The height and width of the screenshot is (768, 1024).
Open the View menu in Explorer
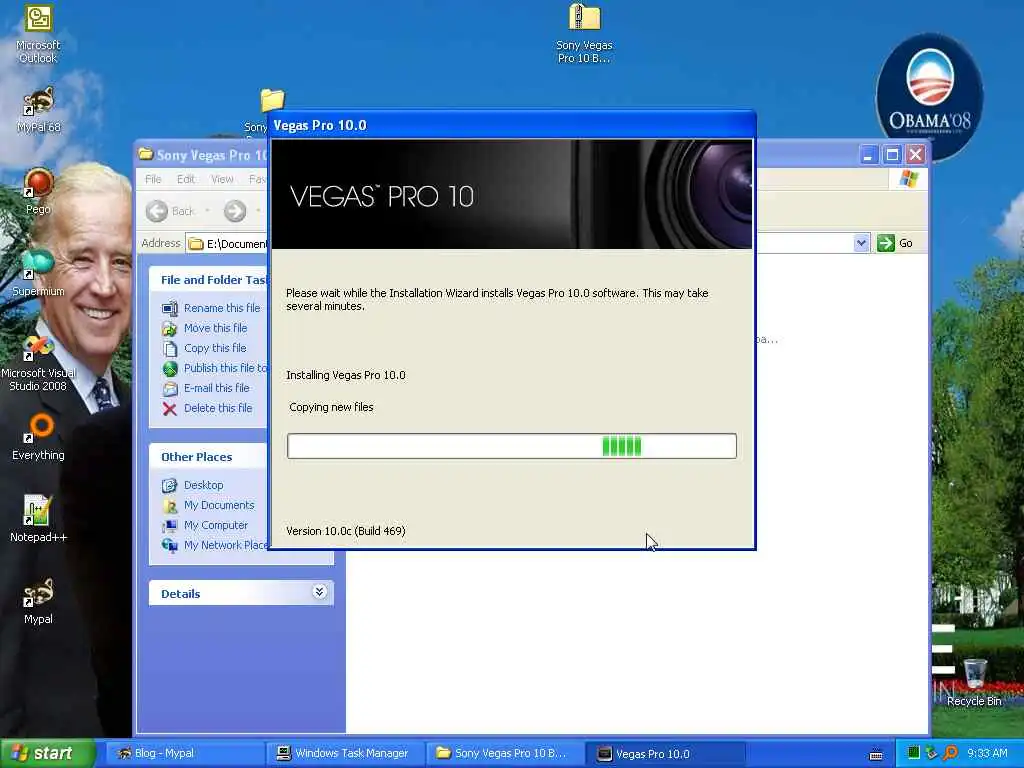click(222, 179)
